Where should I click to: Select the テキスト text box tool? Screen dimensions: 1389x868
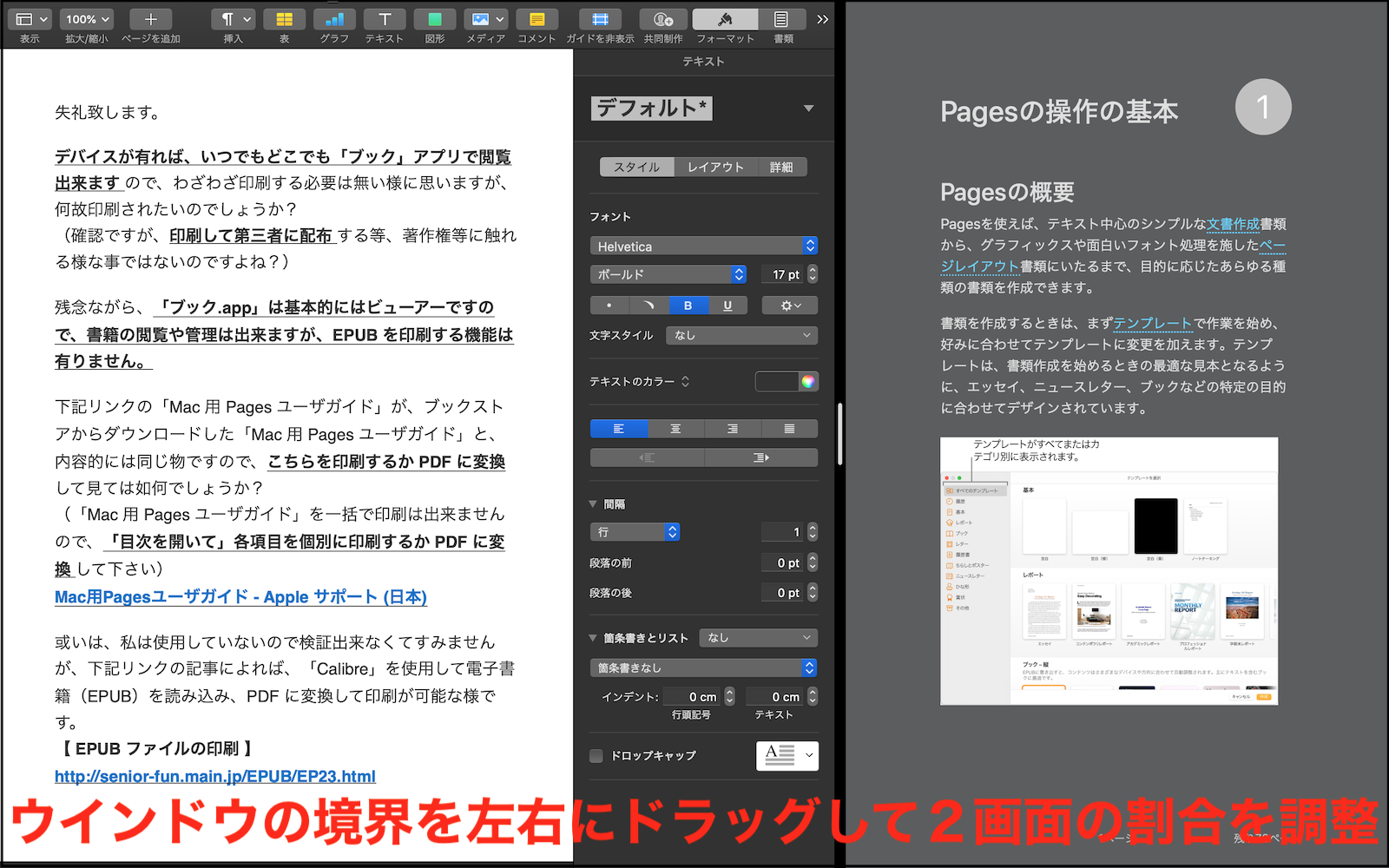(385, 19)
